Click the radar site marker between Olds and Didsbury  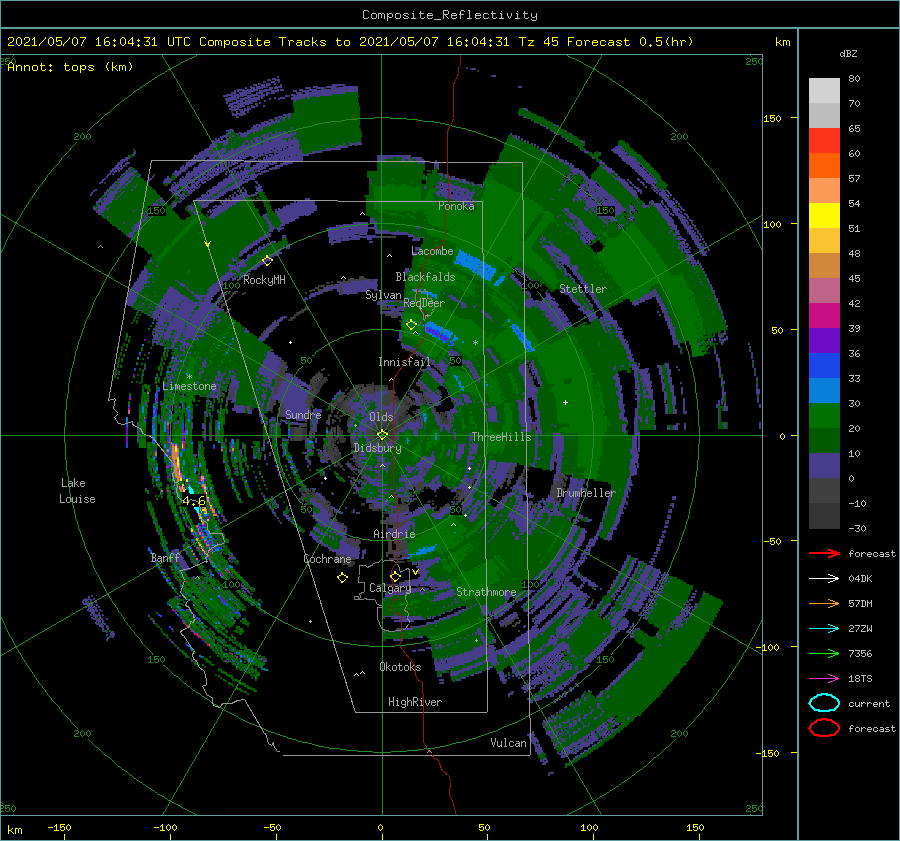pos(382,435)
